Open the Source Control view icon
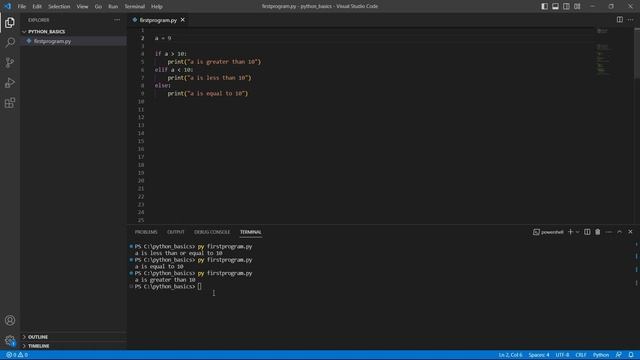This screenshot has width=640, height=360. tap(10, 62)
